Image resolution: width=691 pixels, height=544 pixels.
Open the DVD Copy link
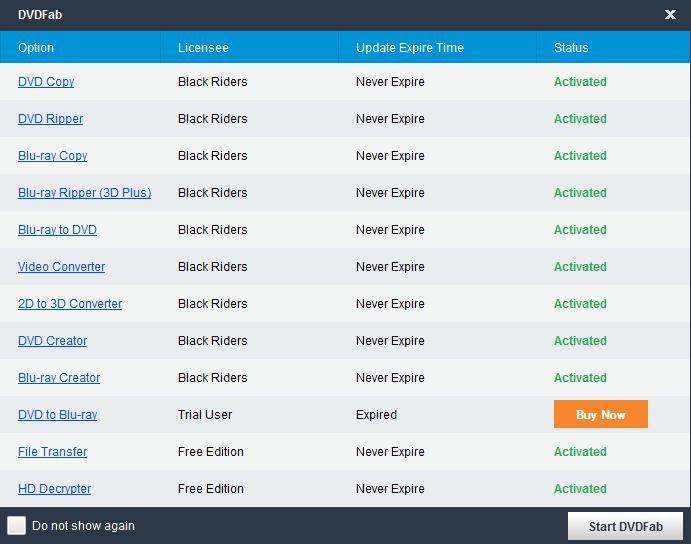click(46, 82)
